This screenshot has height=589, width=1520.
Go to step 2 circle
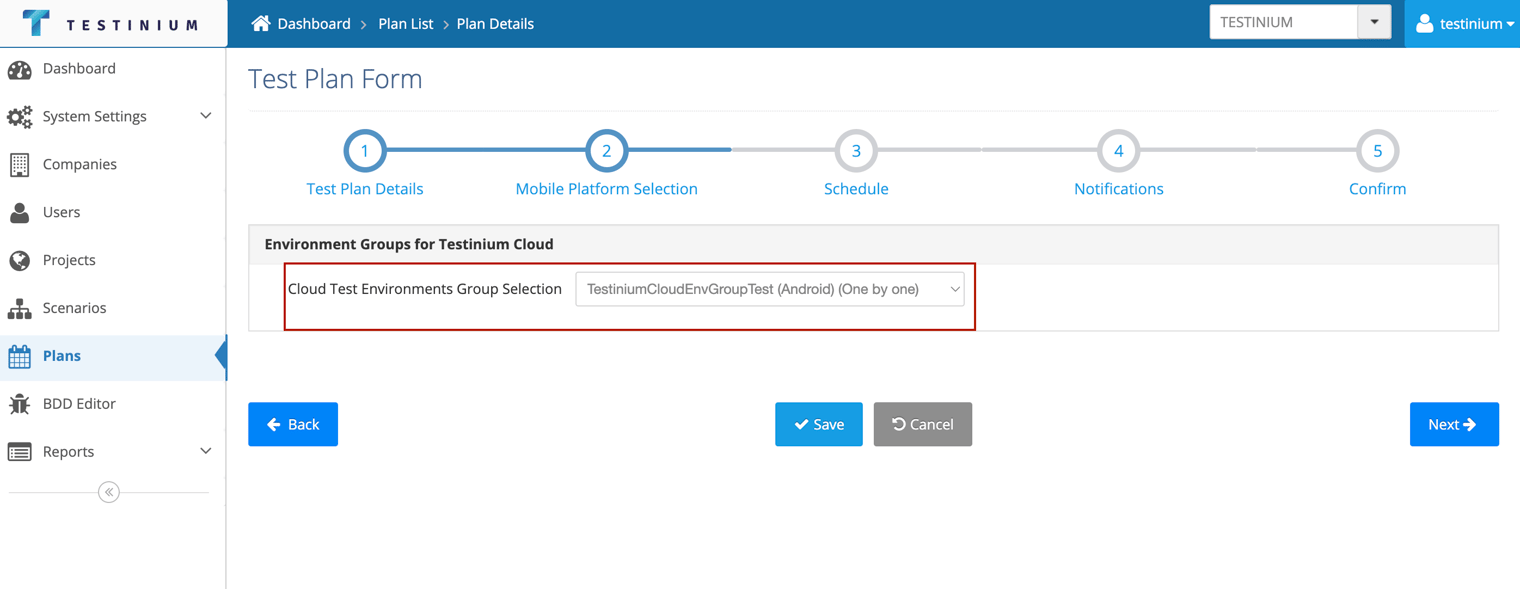[x=606, y=151]
